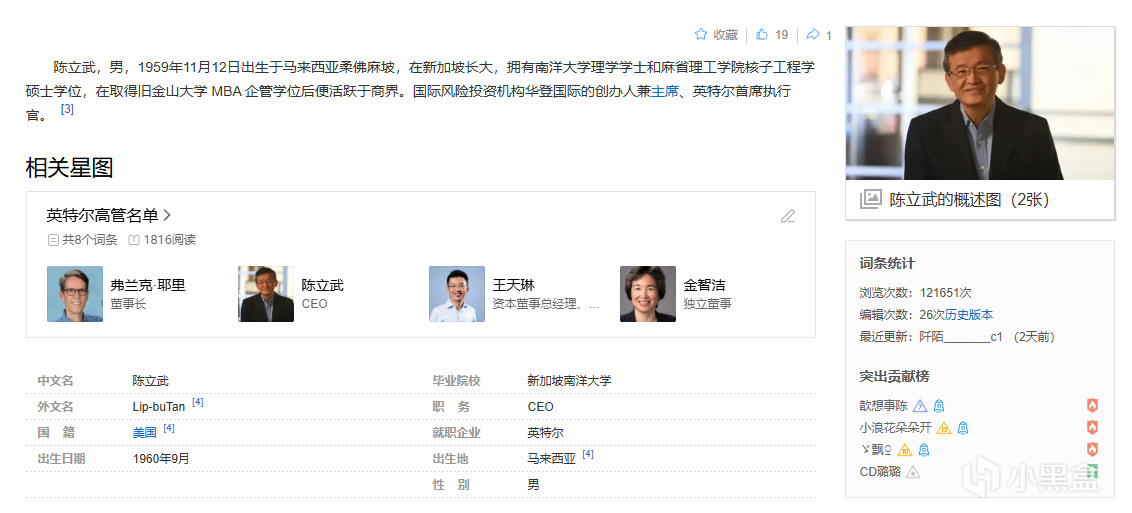Open the 英特尔高管名单 heading link
Image resolution: width=1132 pixels, height=513 pixels.
(x=103, y=215)
